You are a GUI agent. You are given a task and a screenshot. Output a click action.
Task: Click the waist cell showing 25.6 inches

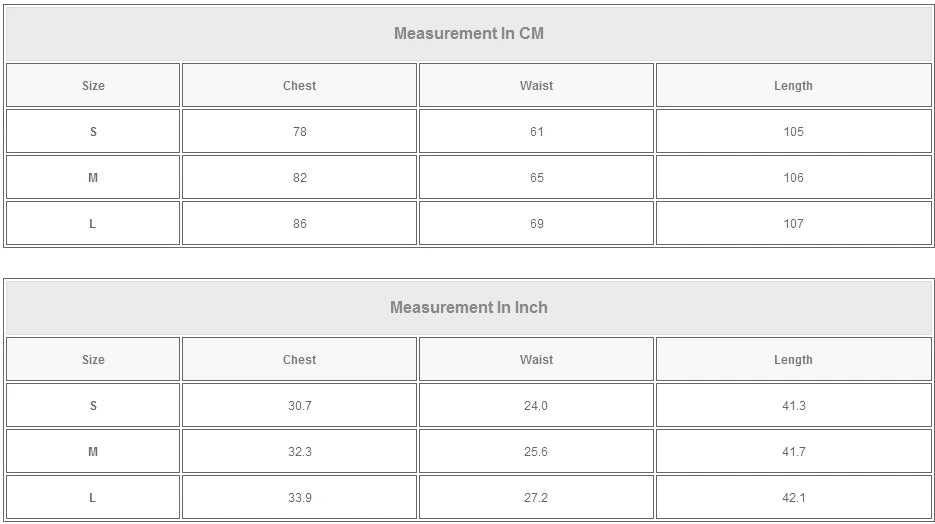(536, 452)
